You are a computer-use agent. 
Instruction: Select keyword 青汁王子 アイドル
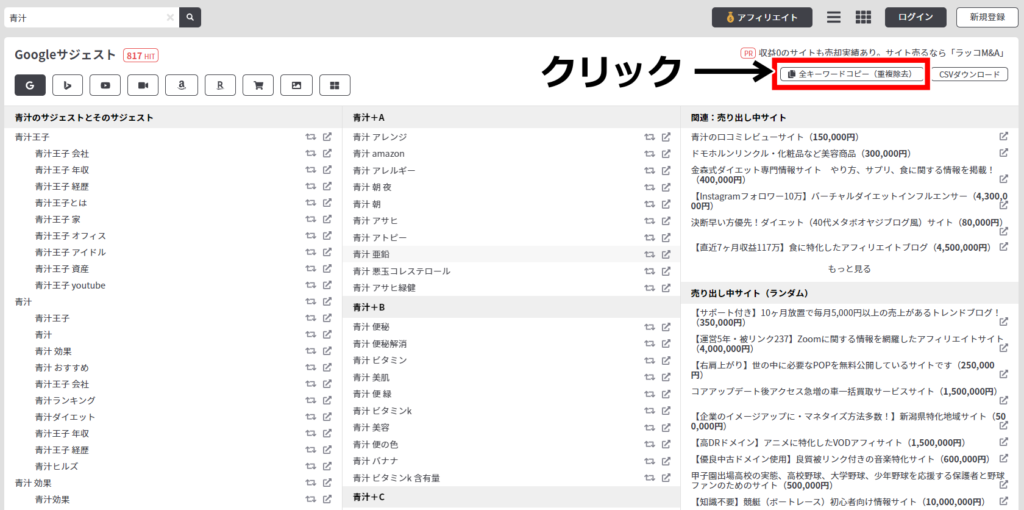71,252
